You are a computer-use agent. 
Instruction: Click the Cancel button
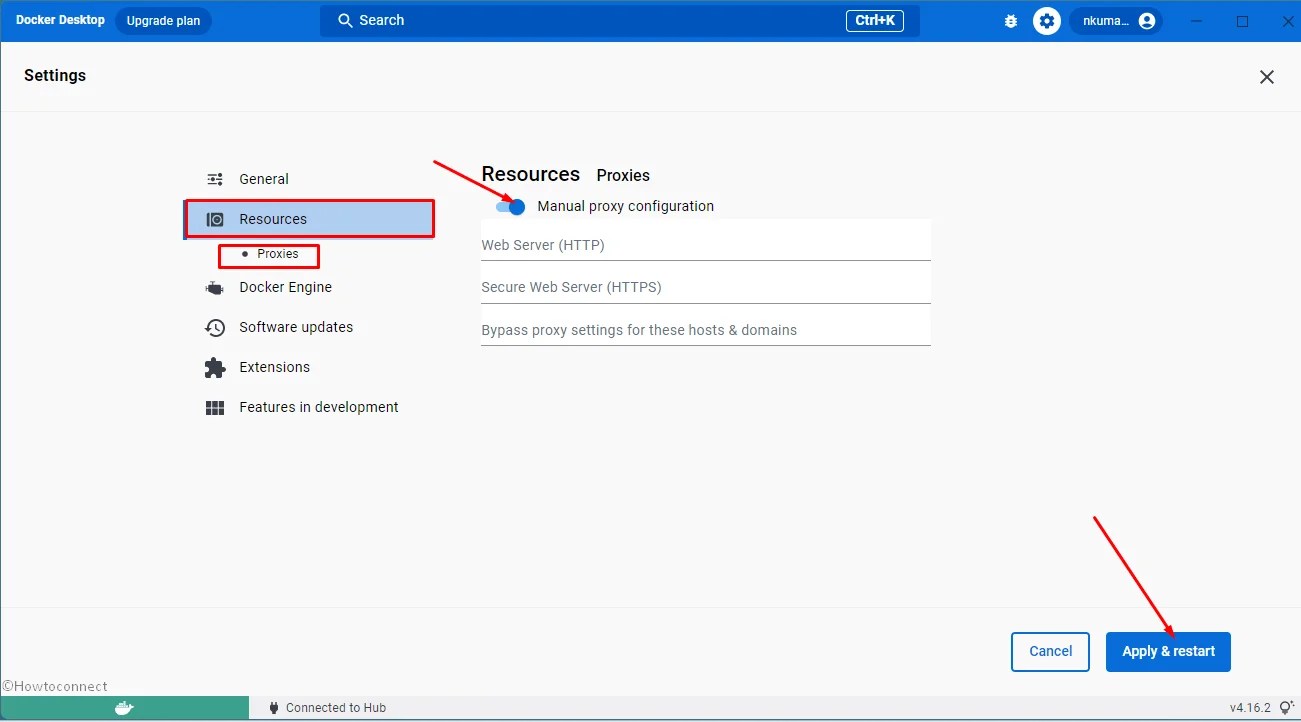(1050, 651)
